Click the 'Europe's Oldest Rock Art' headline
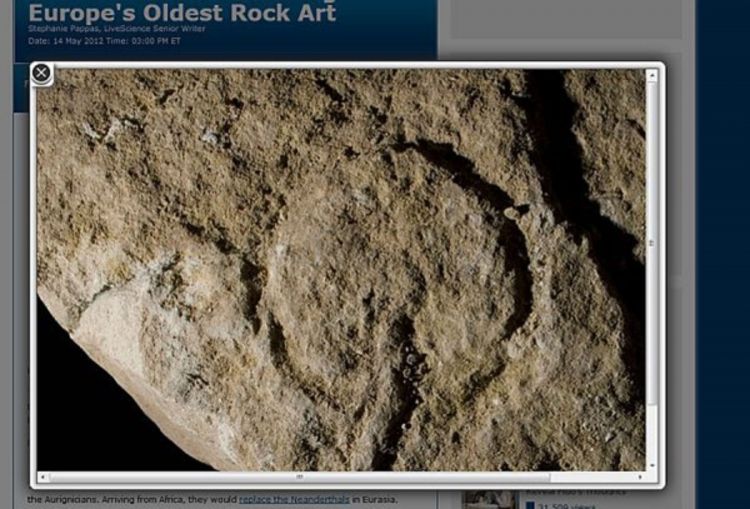This screenshot has height=509, width=750. tap(182, 12)
